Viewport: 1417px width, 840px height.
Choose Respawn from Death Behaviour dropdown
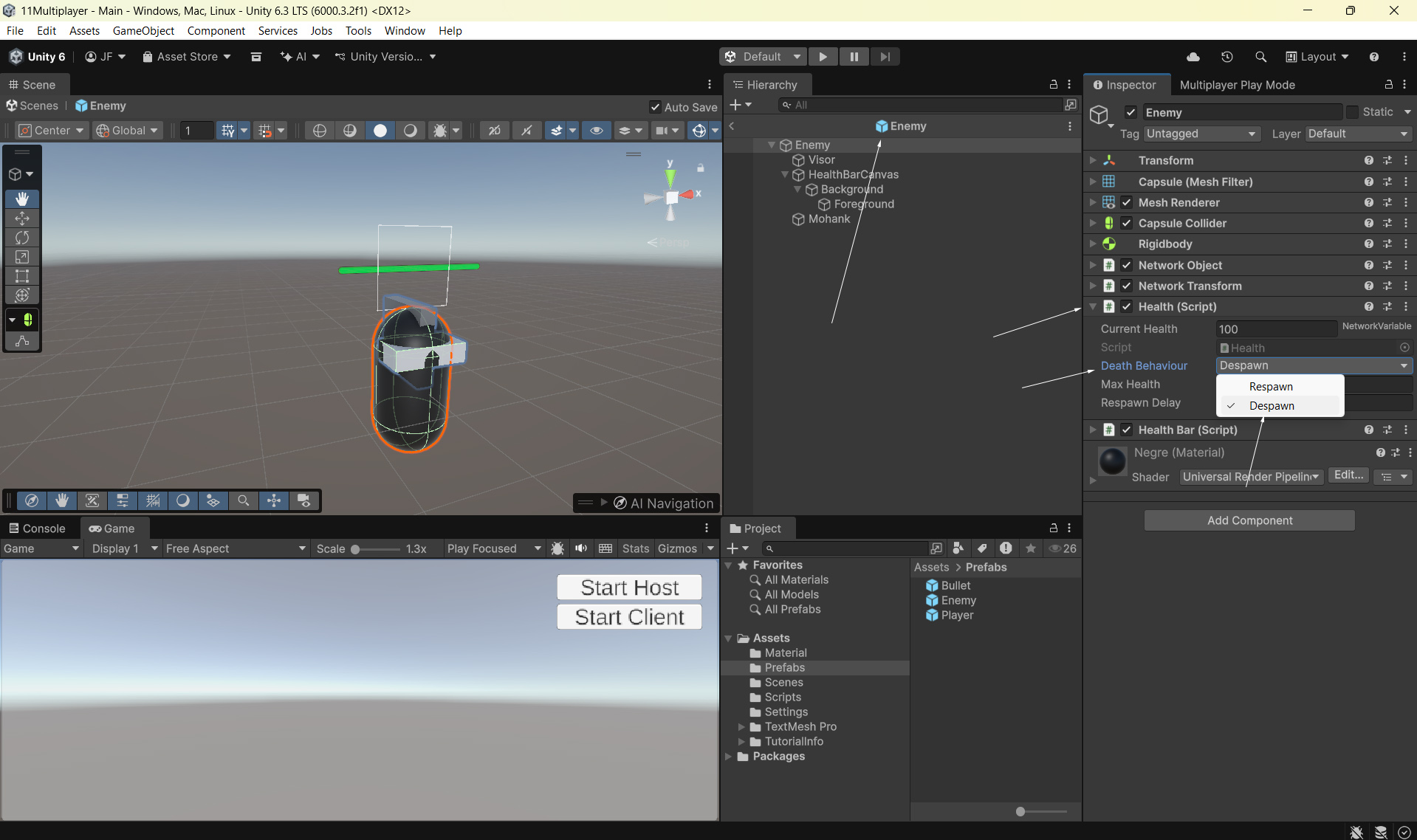coord(1270,387)
